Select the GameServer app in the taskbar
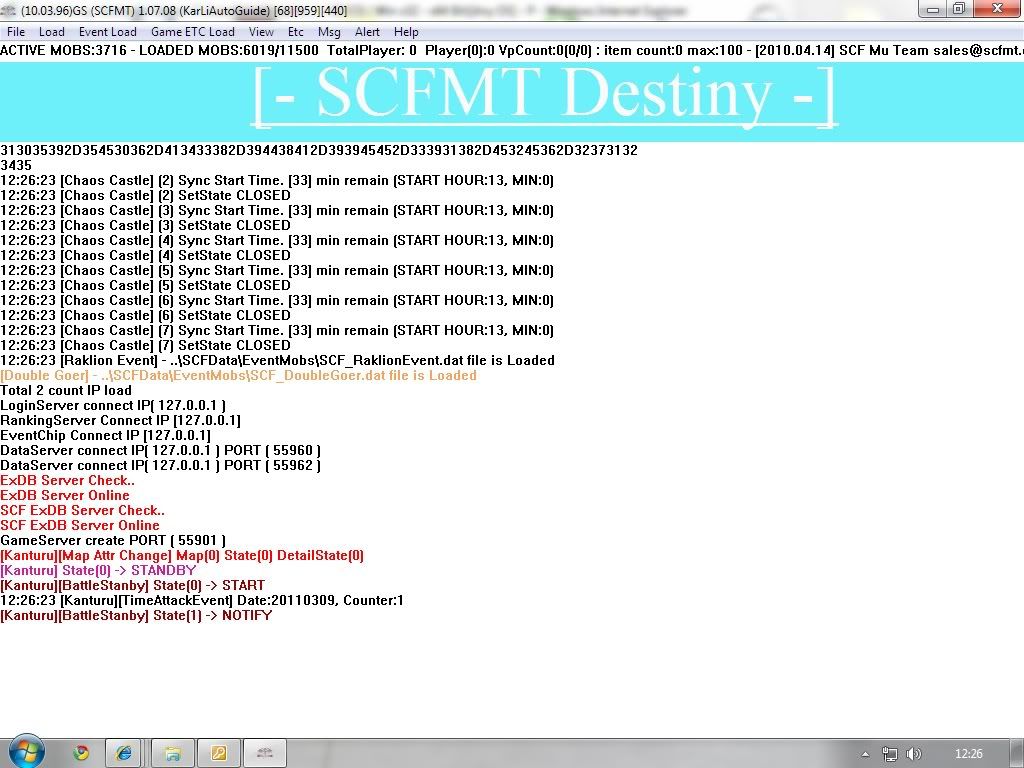Screen dimensions: 1024x768 click(x=265, y=753)
